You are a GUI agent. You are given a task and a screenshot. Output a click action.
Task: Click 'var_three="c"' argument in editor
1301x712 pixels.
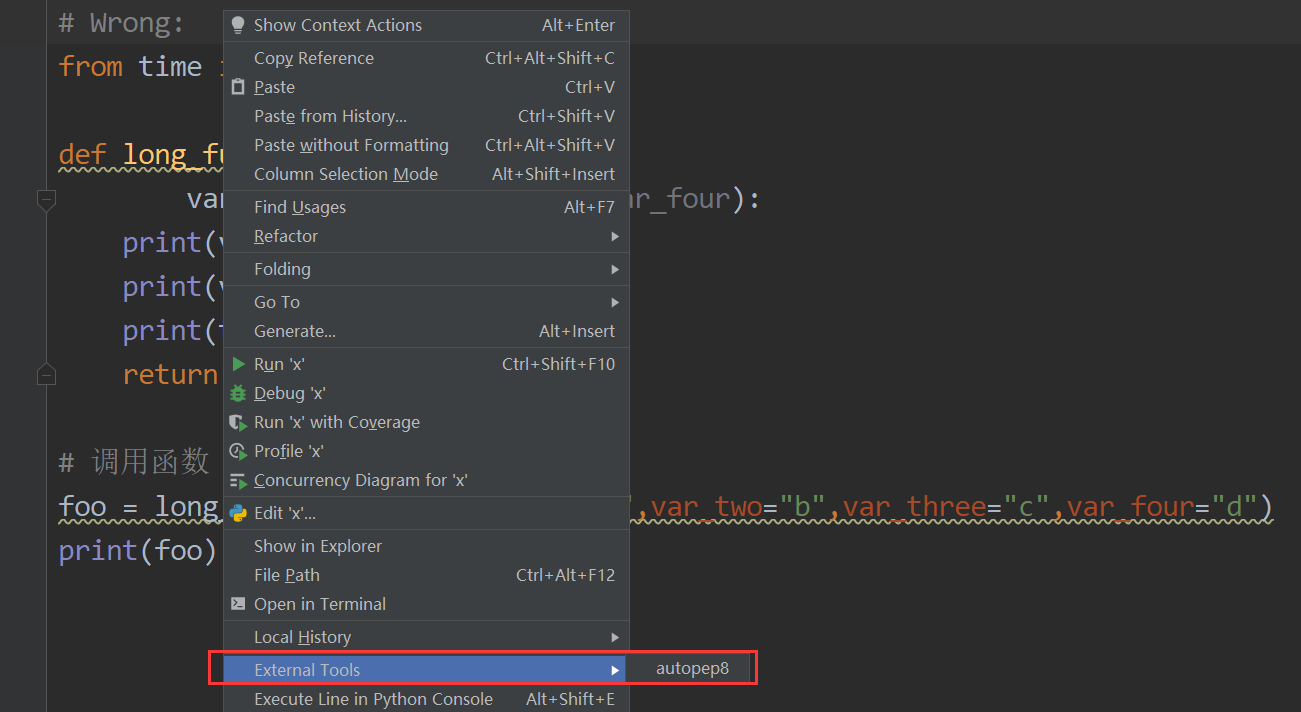pos(946,507)
